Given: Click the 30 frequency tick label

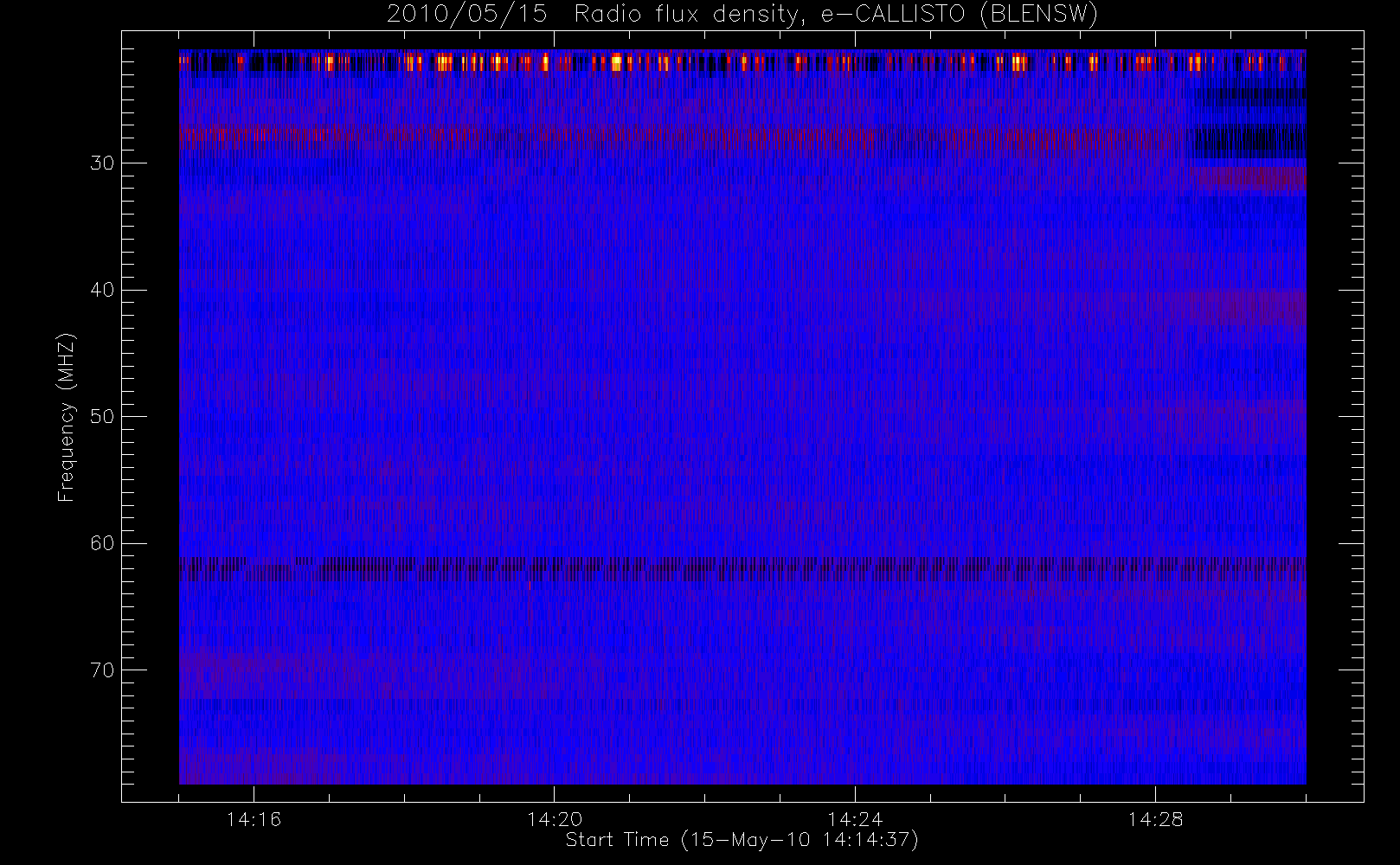Looking at the screenshot, I should pyautogui.click(x=102, y=163).
